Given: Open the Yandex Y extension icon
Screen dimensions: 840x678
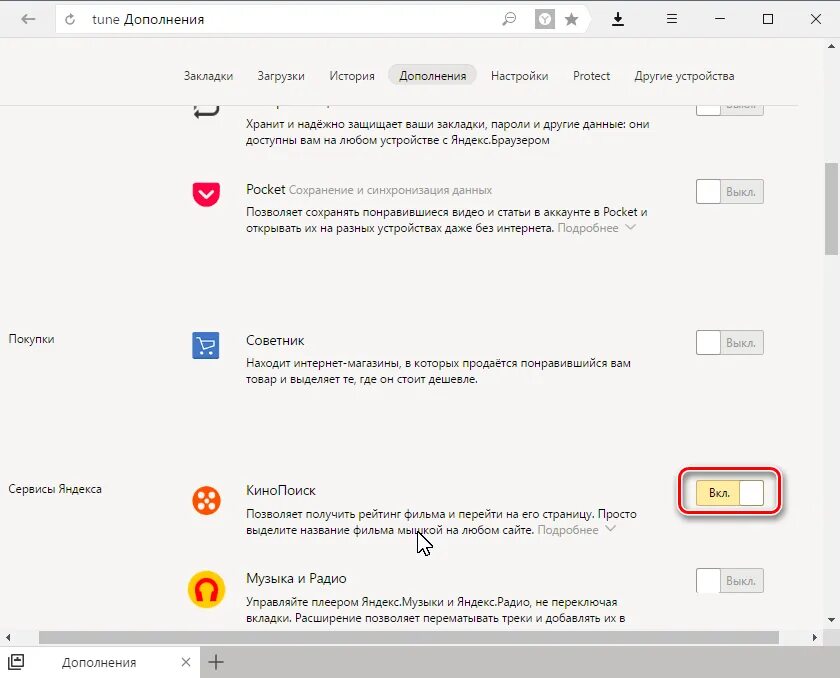Looking at the screenshot, I should click(x=545, y=20).
